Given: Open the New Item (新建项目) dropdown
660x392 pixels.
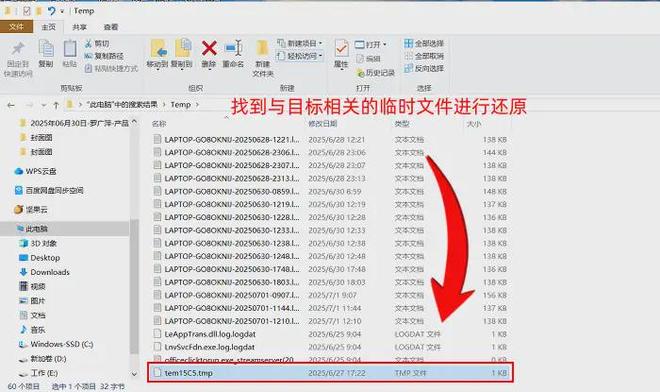Looking at the screenshot, I should 300,43.
